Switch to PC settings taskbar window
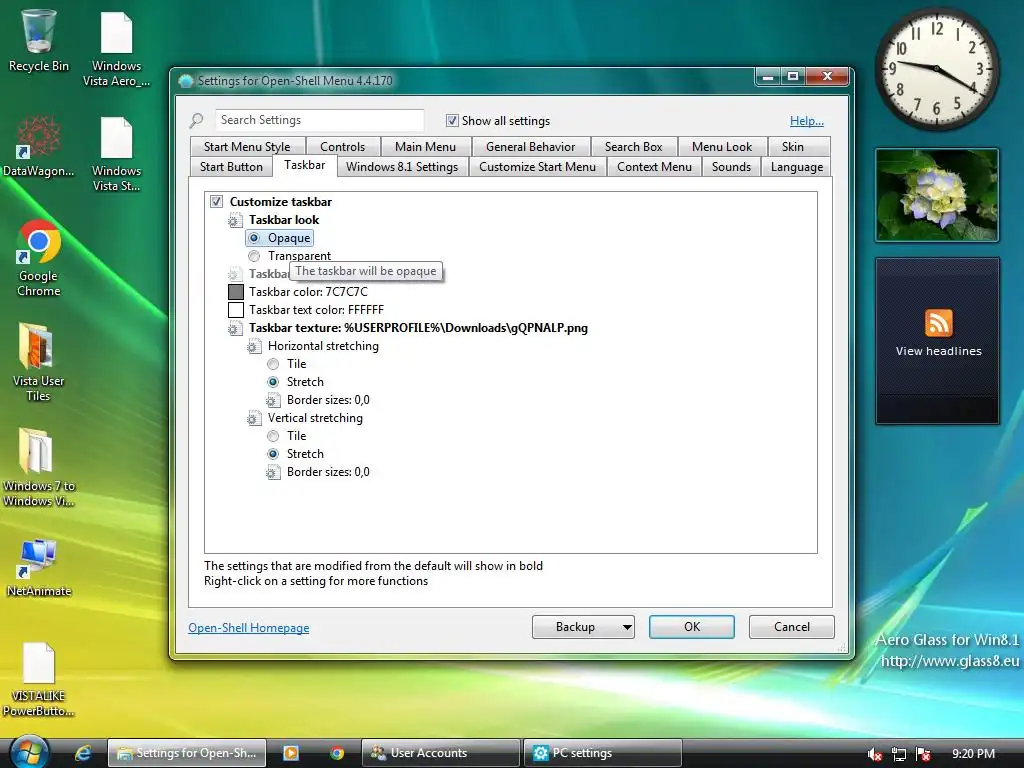This screenshot has height=768, width=1024. (603, 753)
